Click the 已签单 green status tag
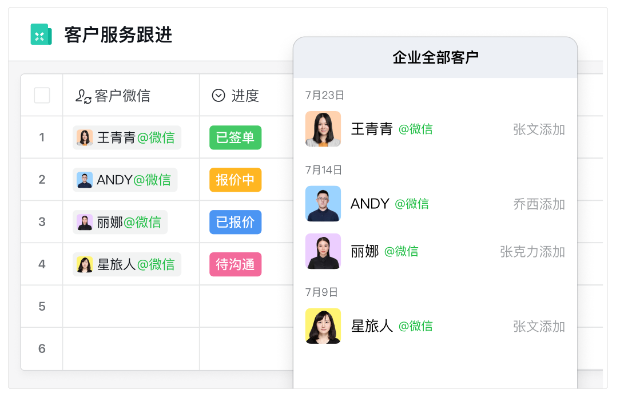 click(x=235, y=138)
